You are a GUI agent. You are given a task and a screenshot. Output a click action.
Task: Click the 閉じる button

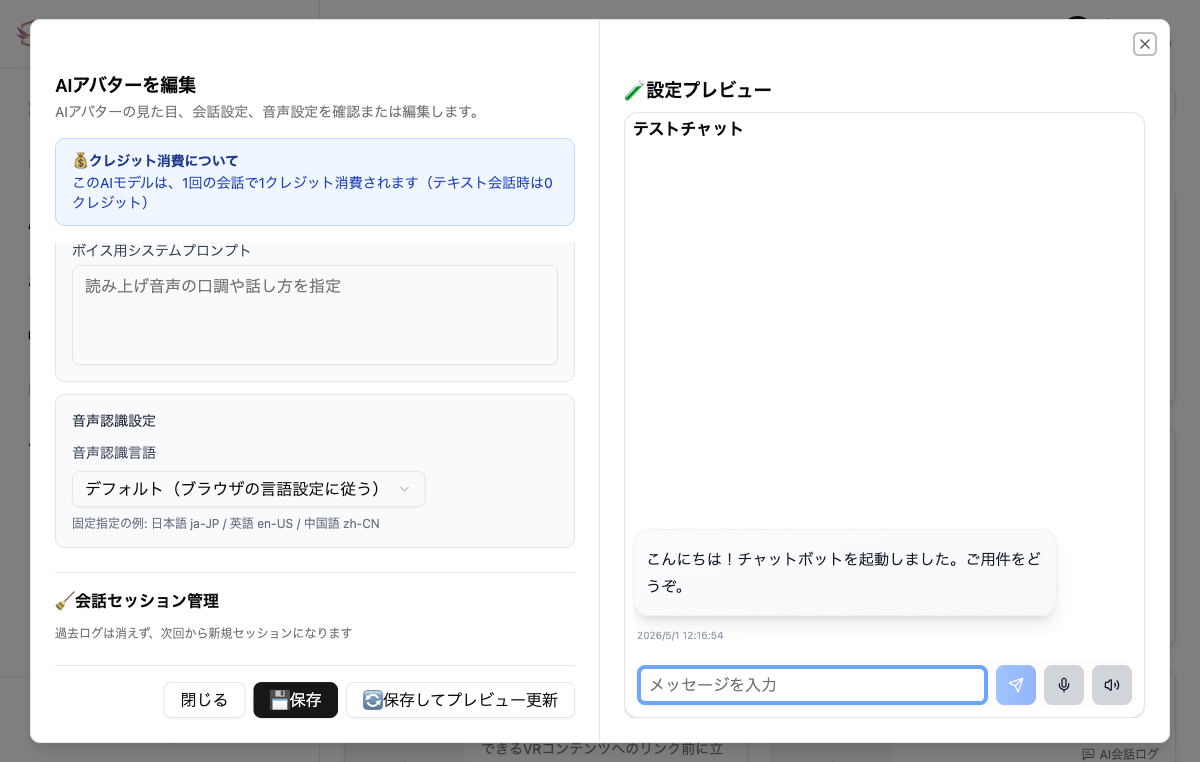coord(204,700)
